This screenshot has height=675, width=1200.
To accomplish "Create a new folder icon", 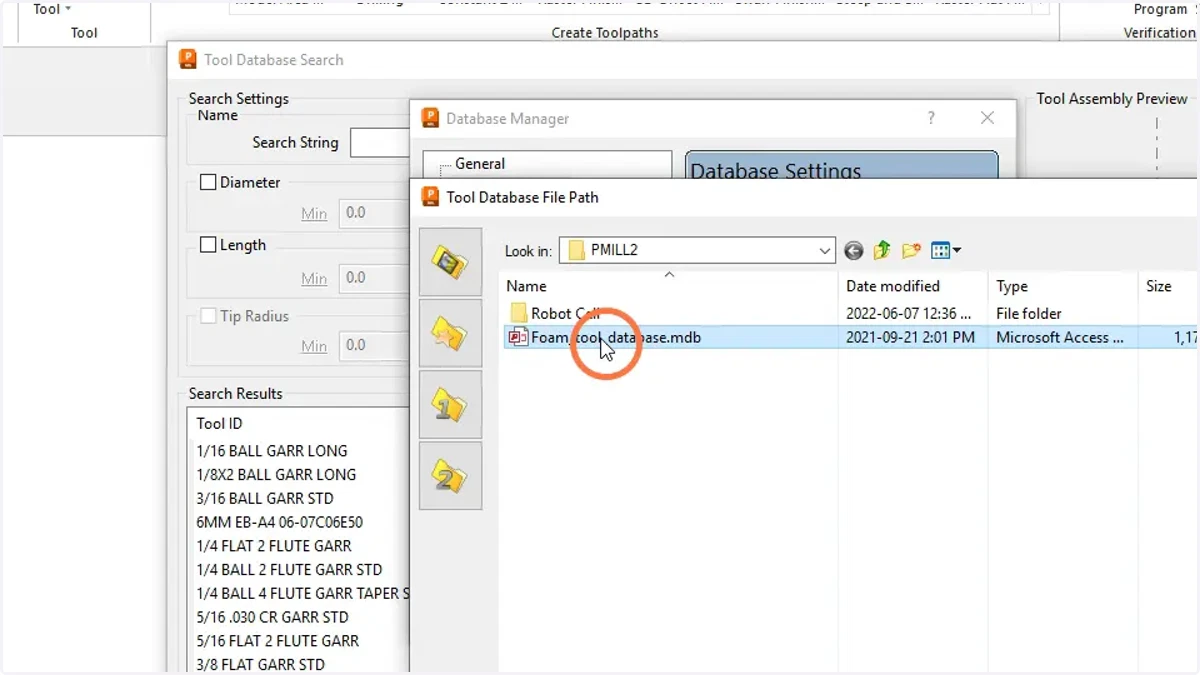I will tap(911, 251).
